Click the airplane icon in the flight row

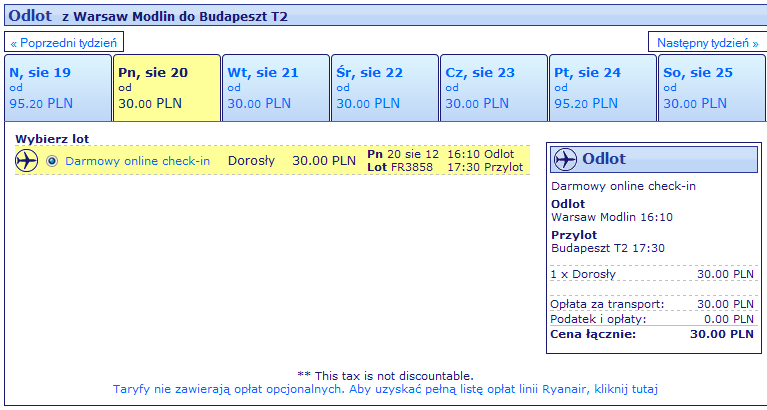tap(27, 160)
